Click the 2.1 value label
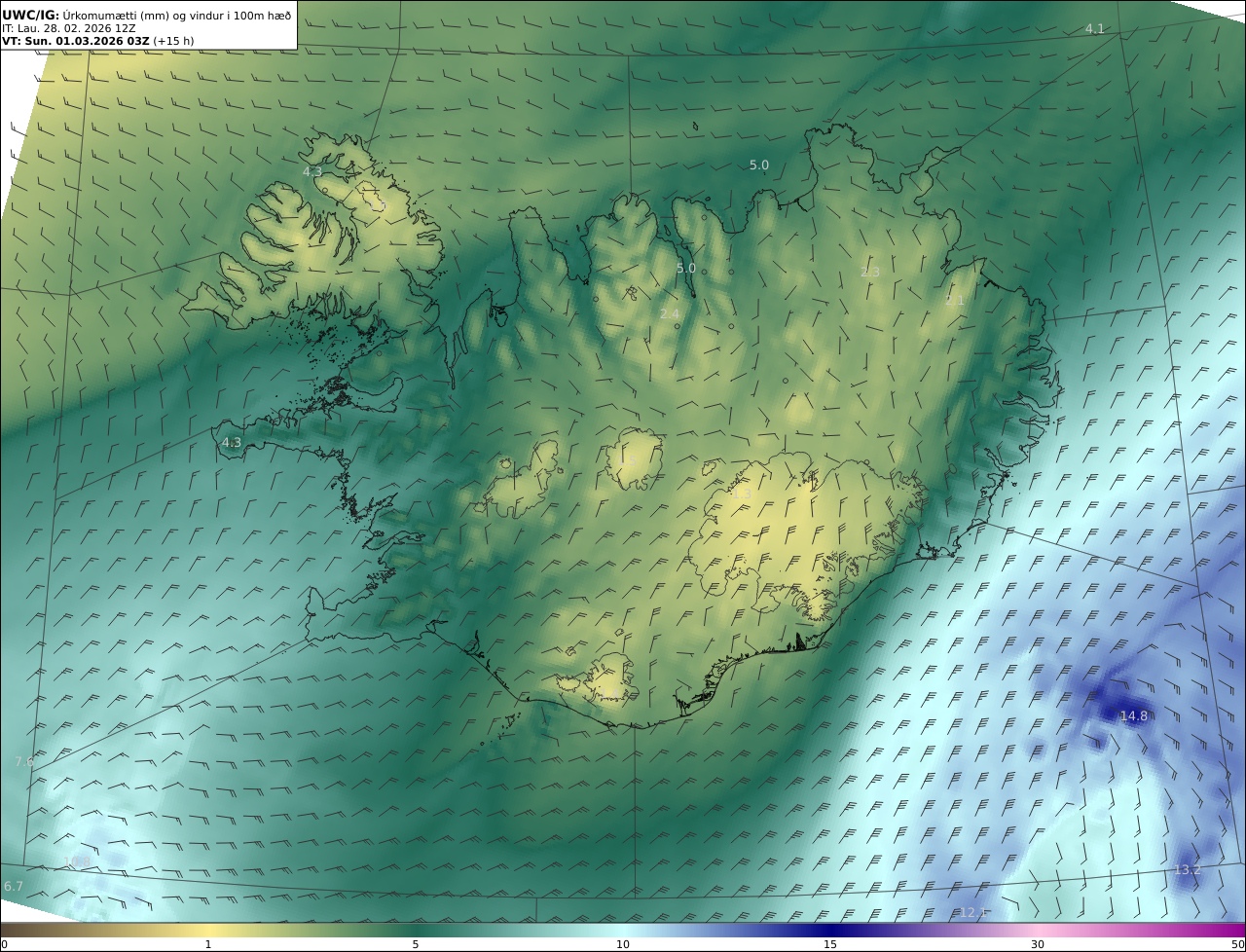This screenshot has width=1246, height=952. click(955, 300)
